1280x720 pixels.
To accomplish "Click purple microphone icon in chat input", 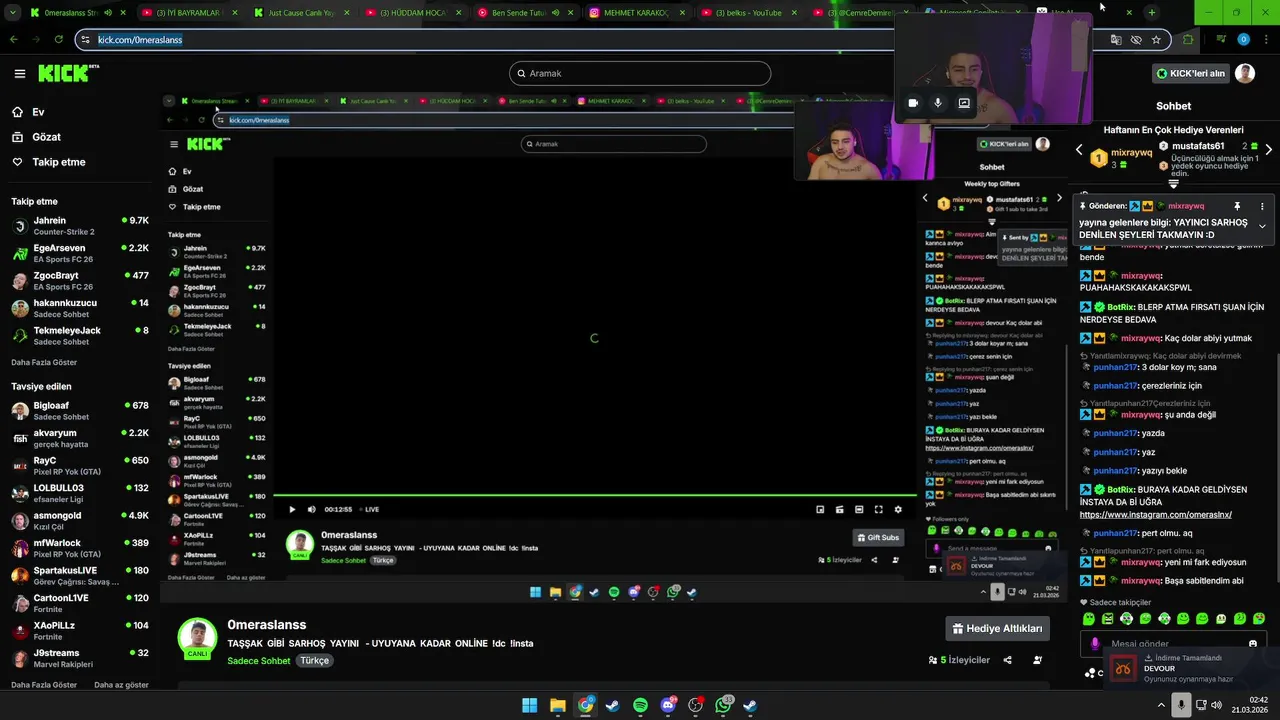I will pos(1095,644).
